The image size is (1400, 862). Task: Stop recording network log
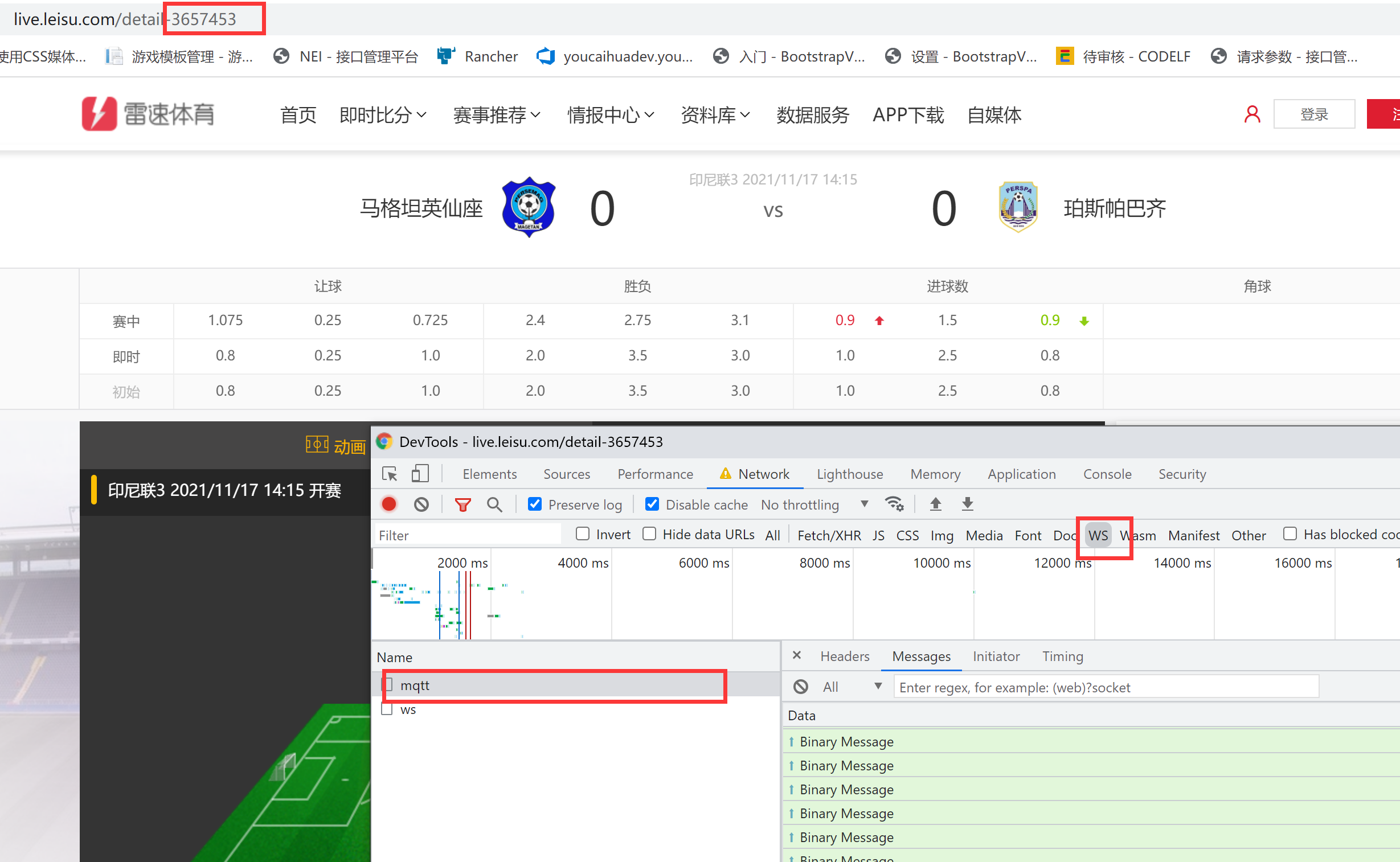click(x=389, y=504)
